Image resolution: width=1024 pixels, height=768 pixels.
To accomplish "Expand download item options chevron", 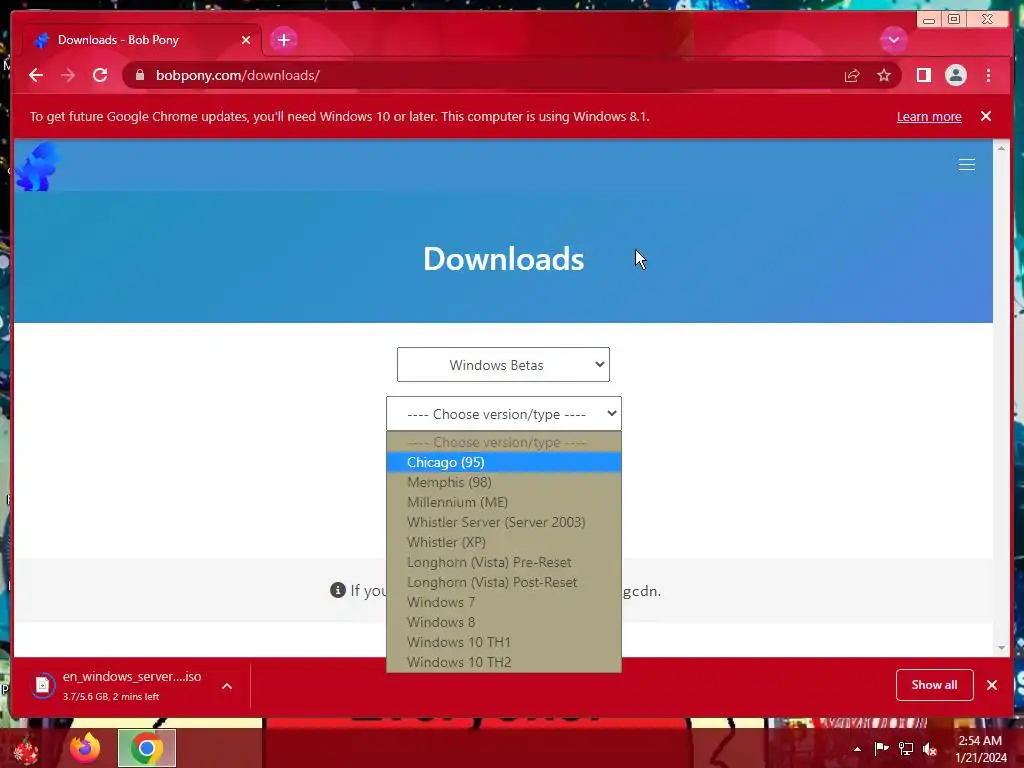I will (227, 686).
